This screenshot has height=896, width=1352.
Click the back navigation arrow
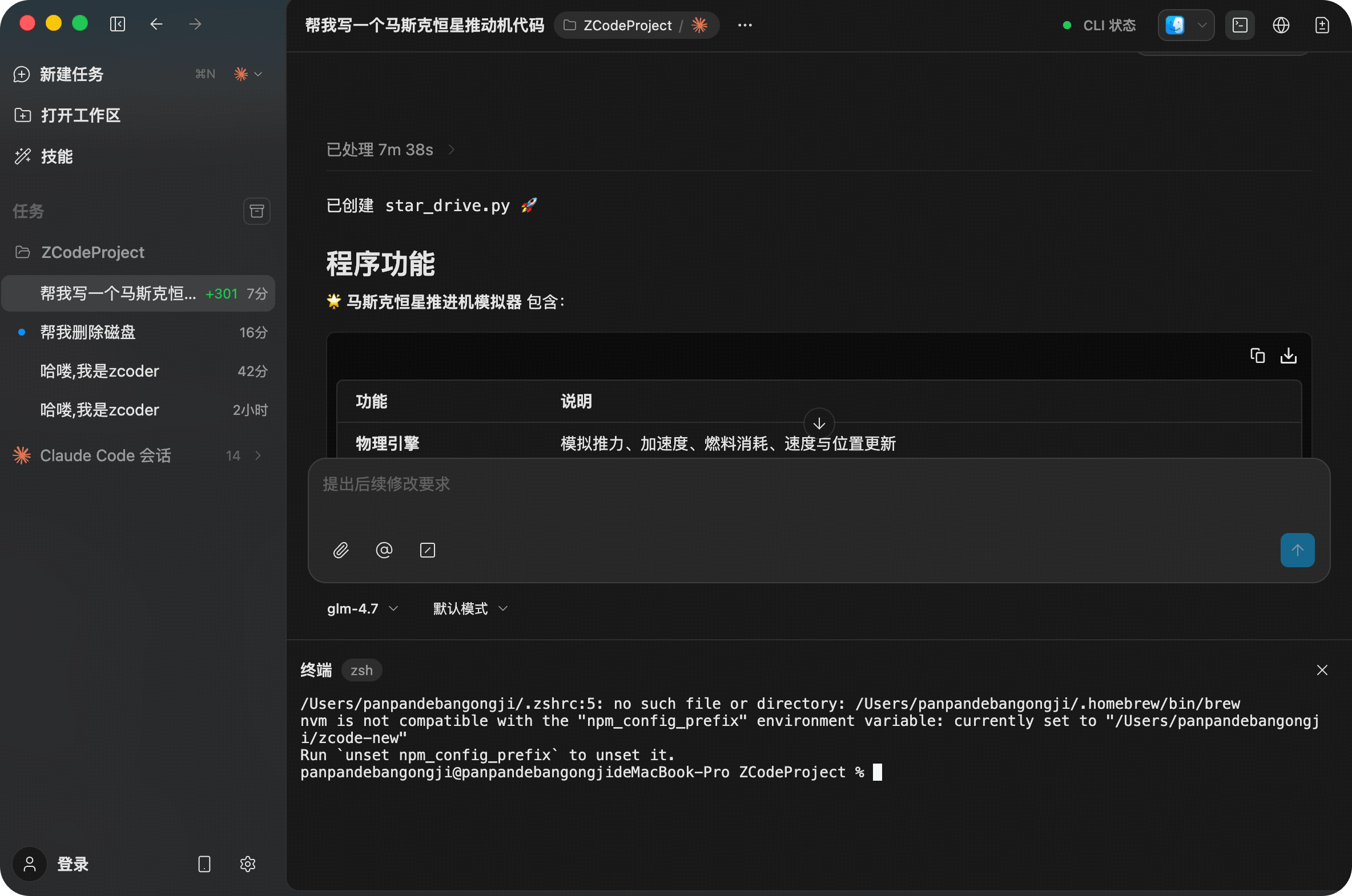[156, 24]
